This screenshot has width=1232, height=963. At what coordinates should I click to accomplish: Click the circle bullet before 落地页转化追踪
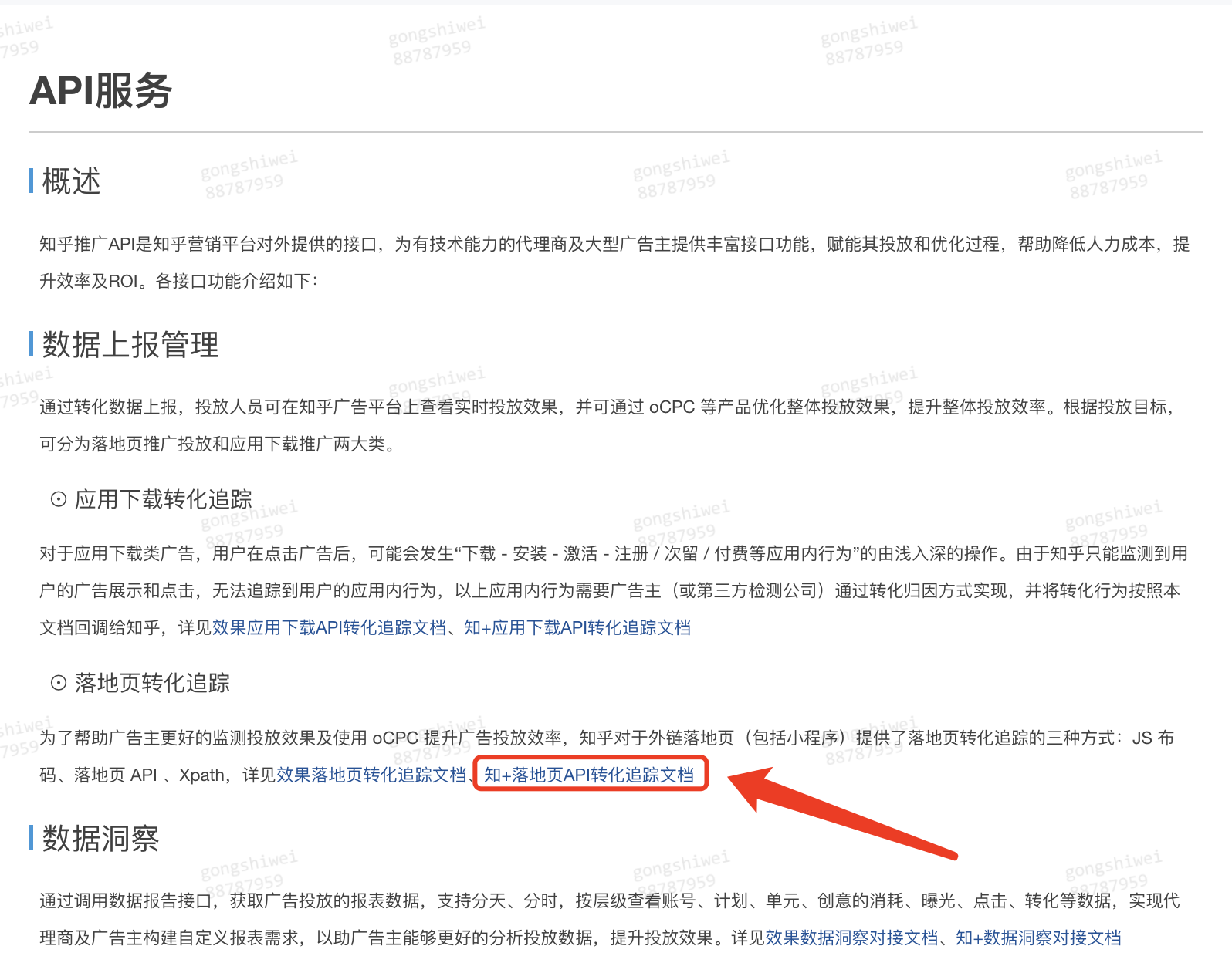tap(59, 683)
